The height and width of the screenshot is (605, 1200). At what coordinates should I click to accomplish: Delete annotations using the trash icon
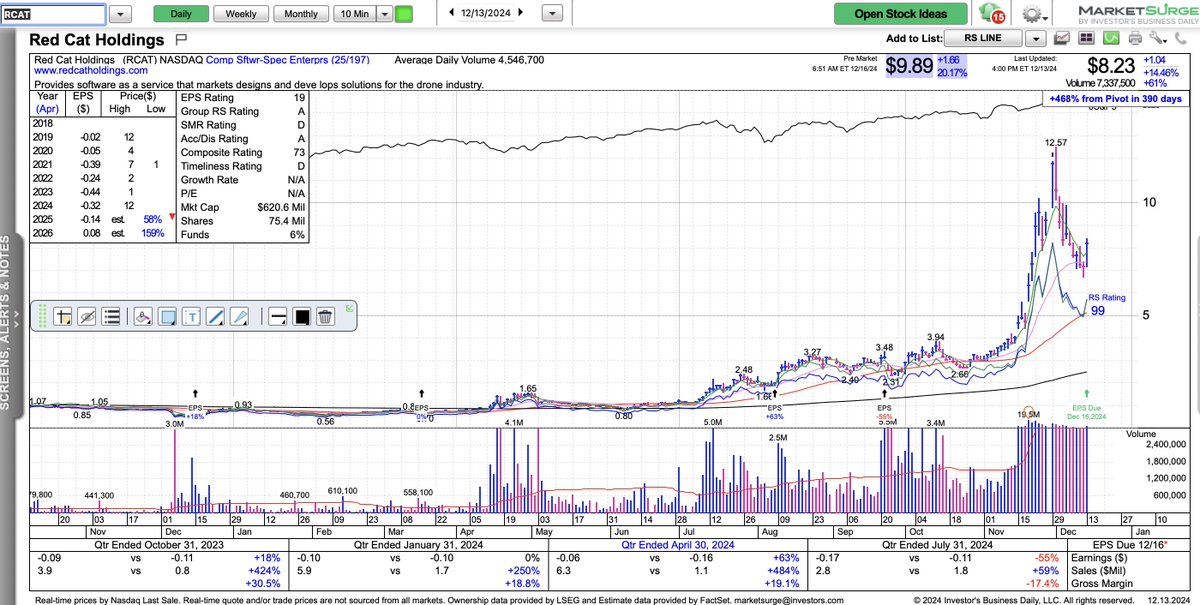(327, 316)
